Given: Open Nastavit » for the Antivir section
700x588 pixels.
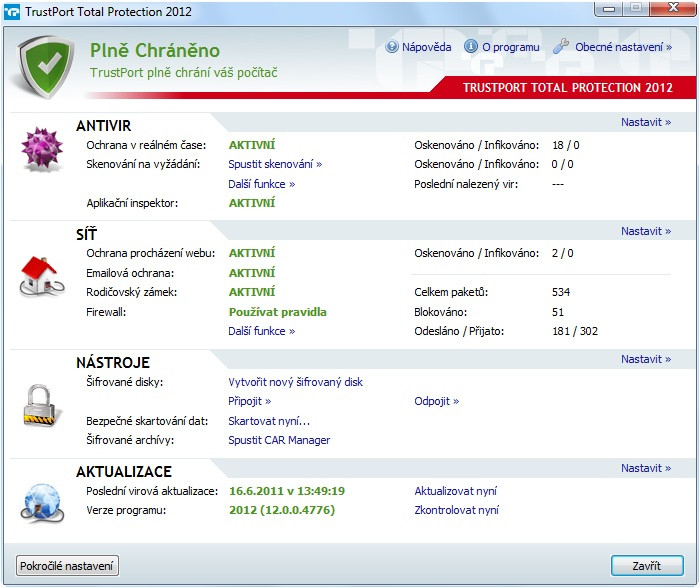Looking at the screenshot, I should tap(646, 122).
